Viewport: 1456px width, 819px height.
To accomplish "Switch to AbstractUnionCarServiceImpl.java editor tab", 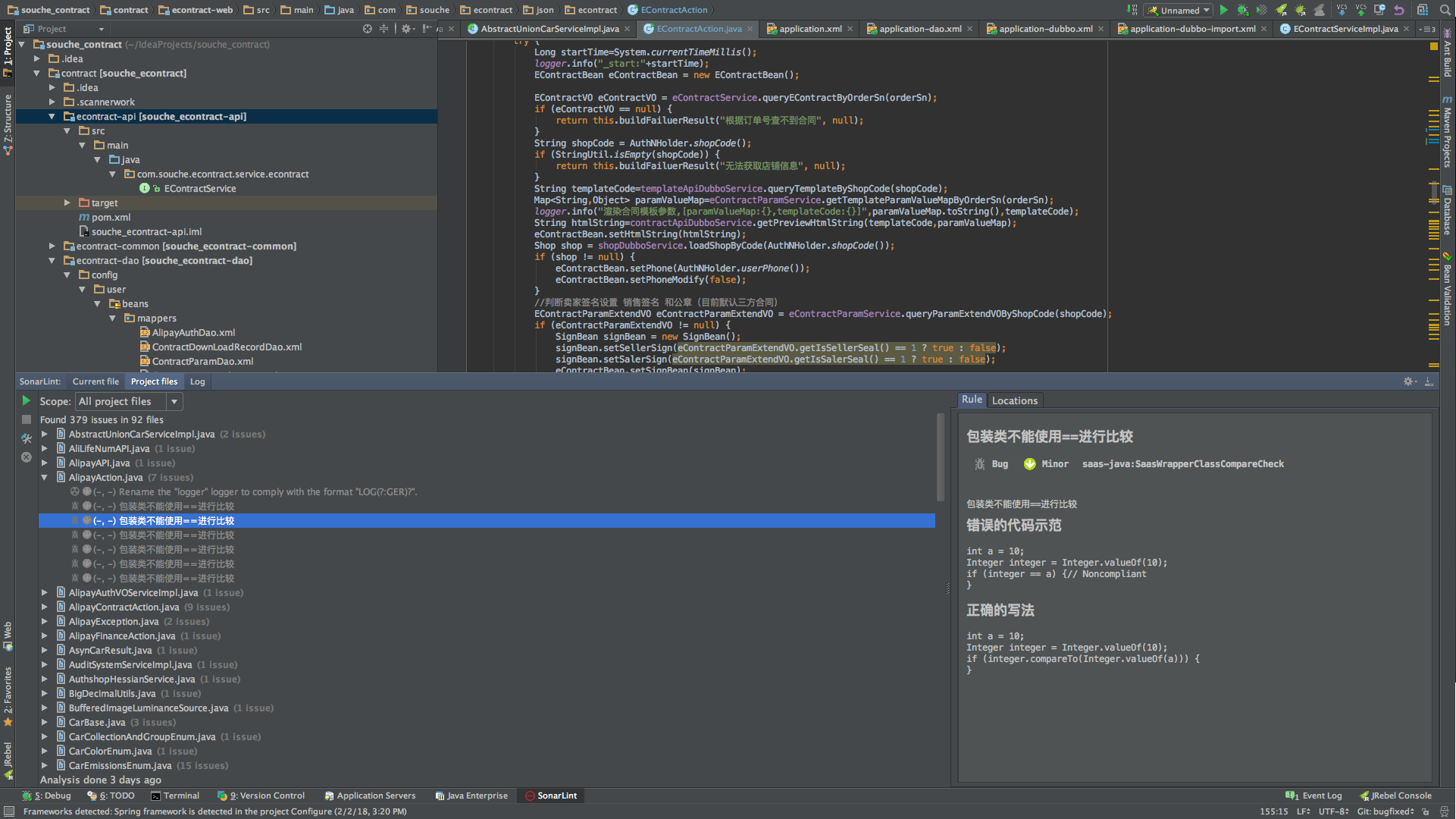I will pyautogui.click(x=550, y=29).
